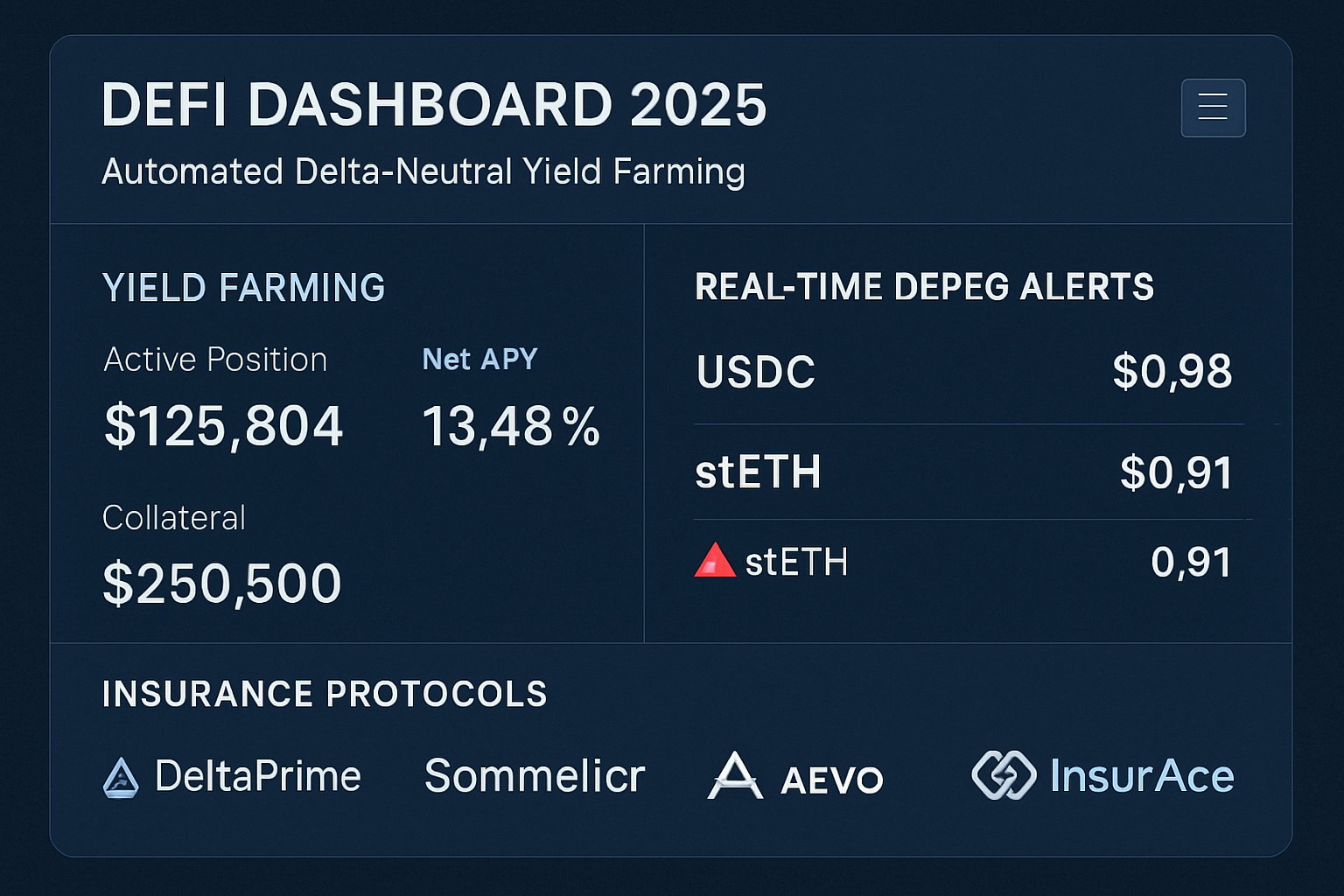Open the YIELD FARMING section header
Image resolution: width=1344 pixels, height=896 pixels.
pos(243,288)
